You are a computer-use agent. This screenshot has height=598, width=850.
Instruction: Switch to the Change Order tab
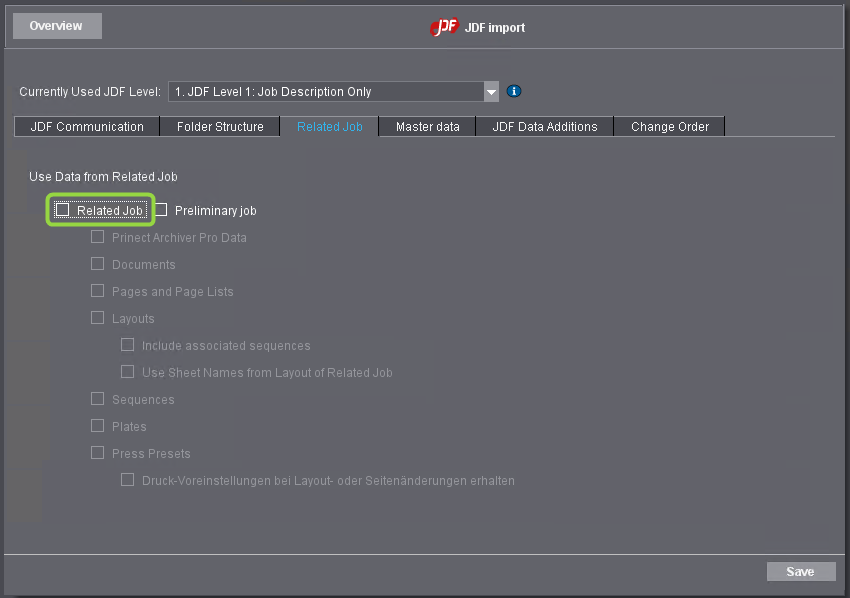point(669,126)
